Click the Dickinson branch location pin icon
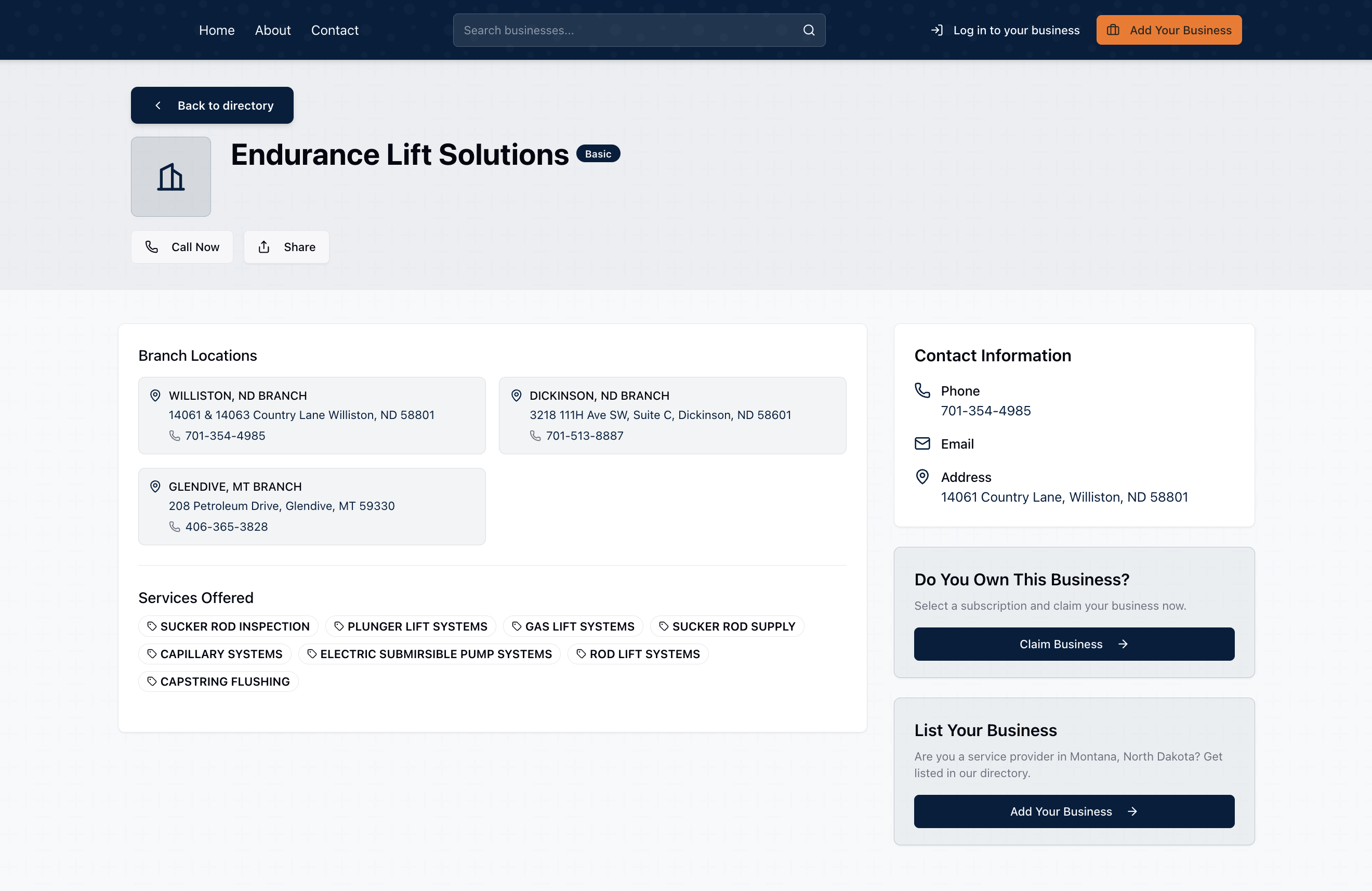Image resolution: width=1372 pixels, height=891 pixels. point(516,396)
